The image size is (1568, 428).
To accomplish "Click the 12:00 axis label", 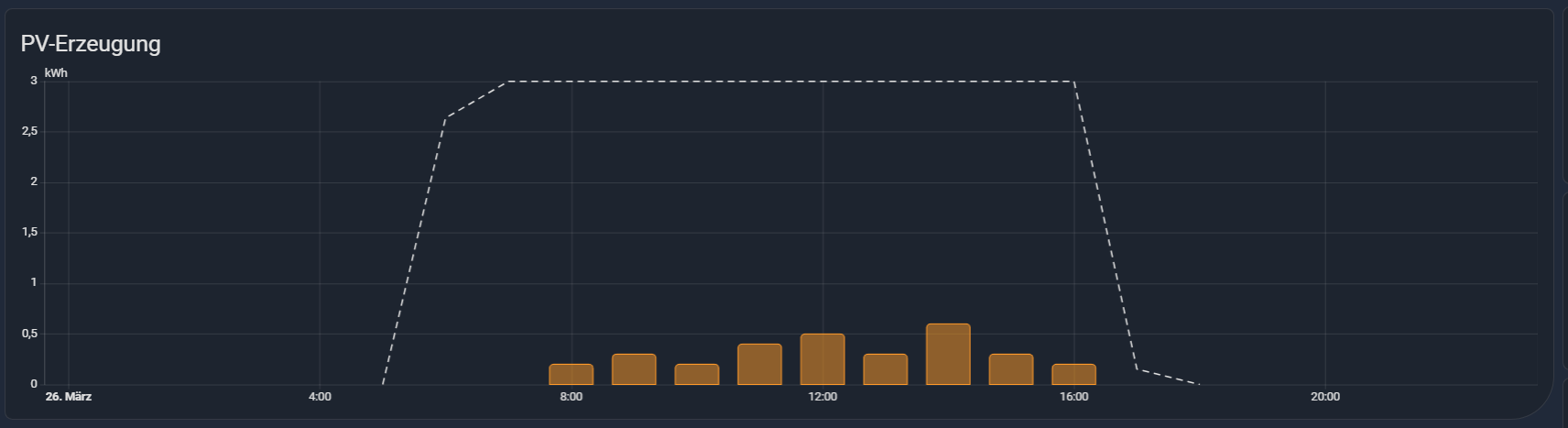I will pos(822,397).
